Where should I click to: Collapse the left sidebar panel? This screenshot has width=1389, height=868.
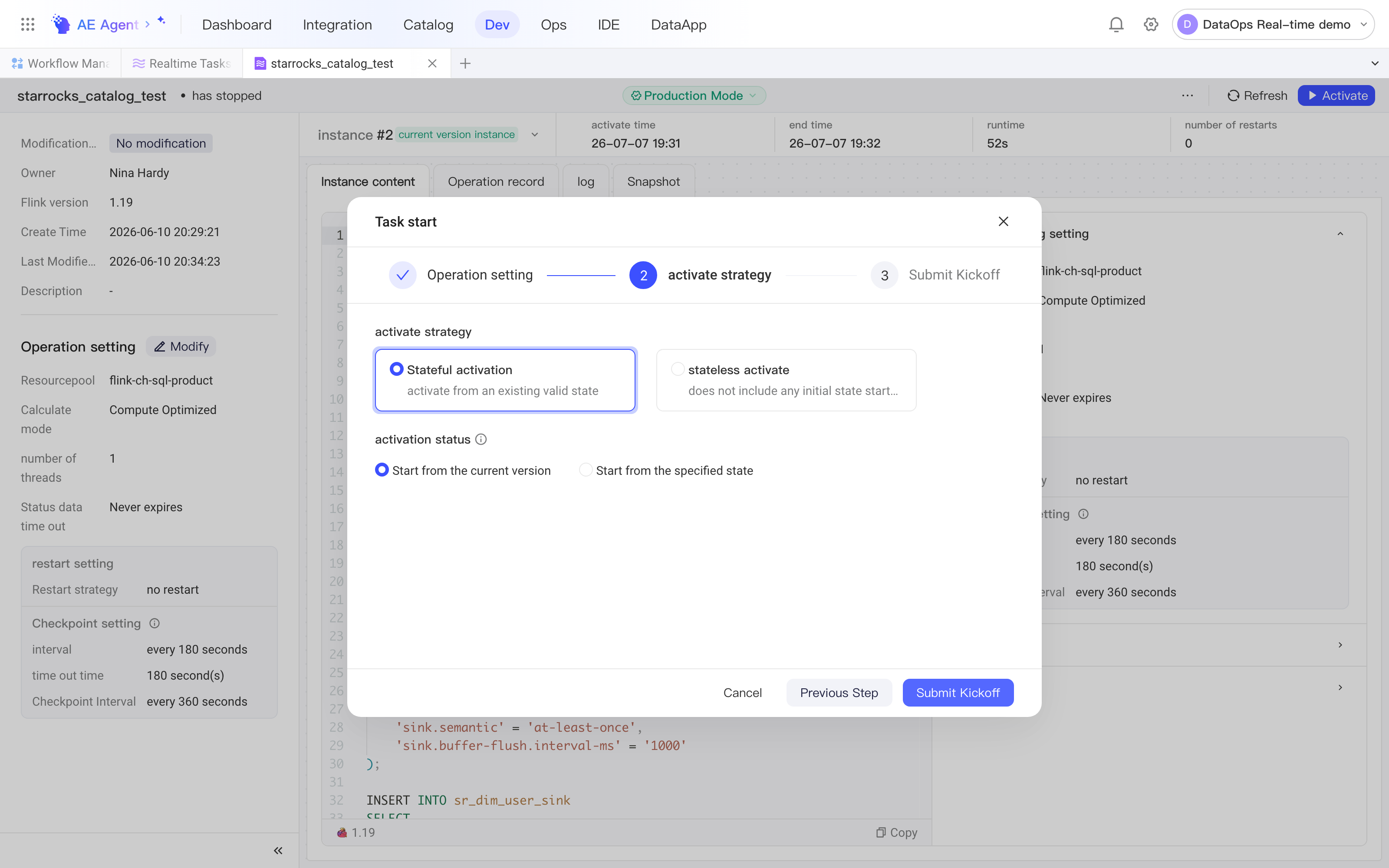tap(278, 851)
